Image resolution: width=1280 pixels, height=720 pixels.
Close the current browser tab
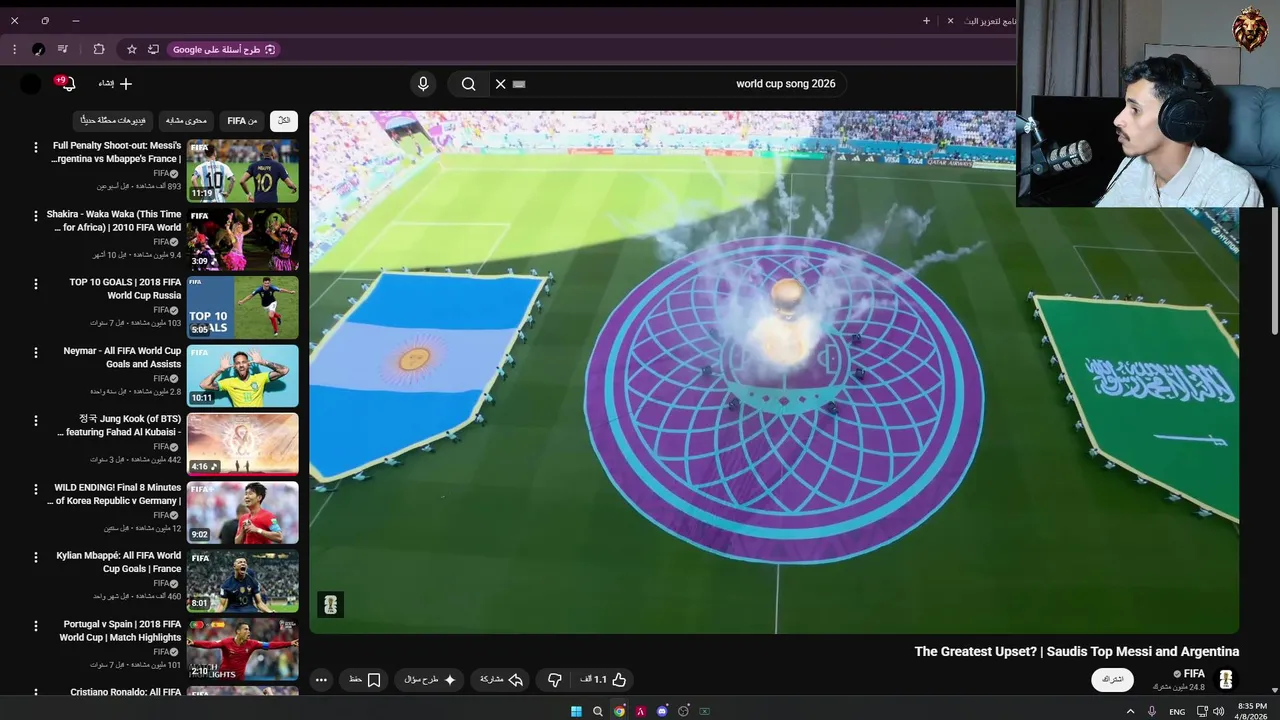pyautogui.click(x=950, y=20)
